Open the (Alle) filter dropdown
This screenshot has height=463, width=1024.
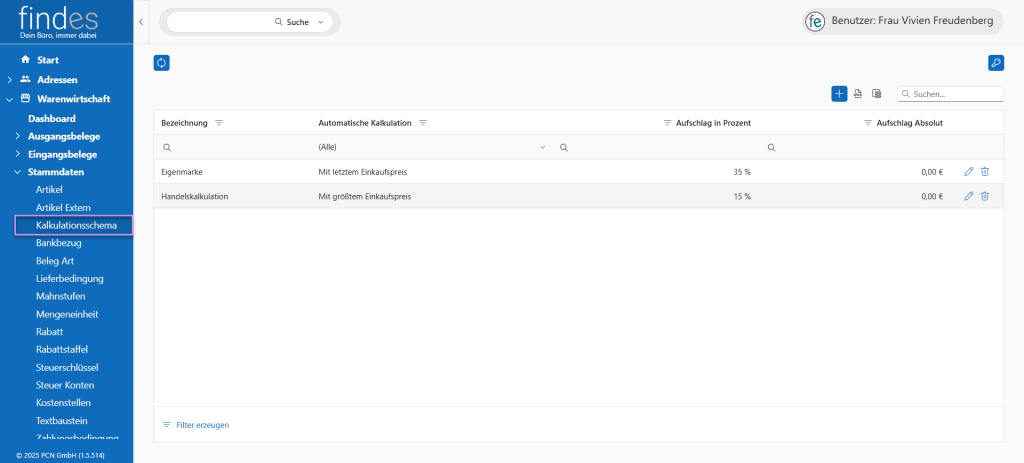543,147
